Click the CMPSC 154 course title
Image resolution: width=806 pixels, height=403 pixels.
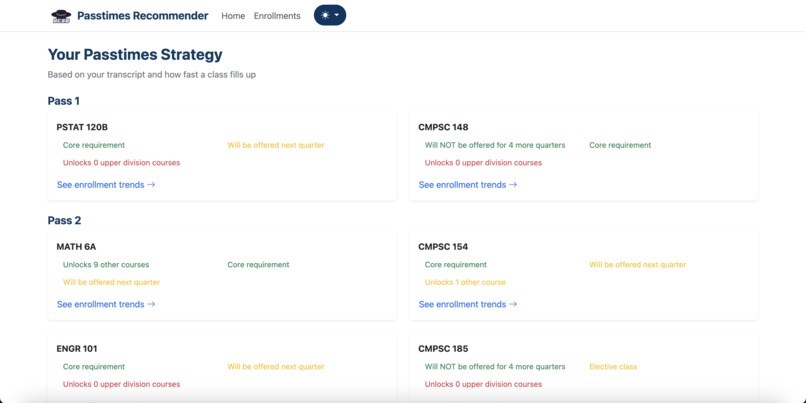point(444,247)
